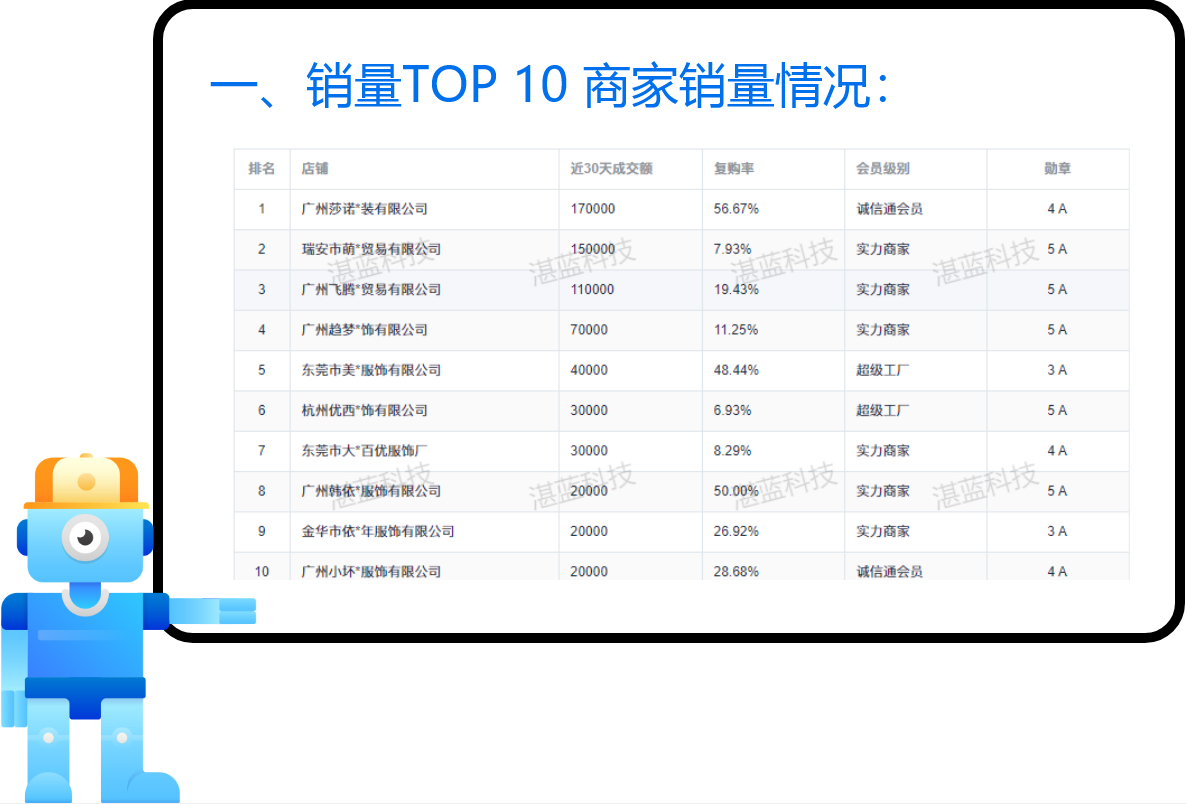
Task: Click the 56.67% repurchase rate value
Action: (x=736, y=209)
